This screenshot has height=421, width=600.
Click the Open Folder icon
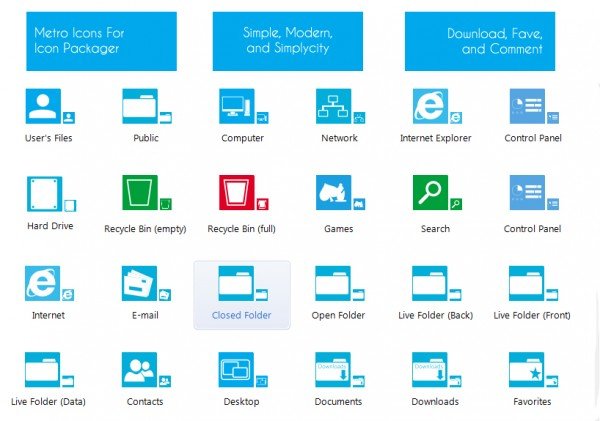click(x=333, y=284)
